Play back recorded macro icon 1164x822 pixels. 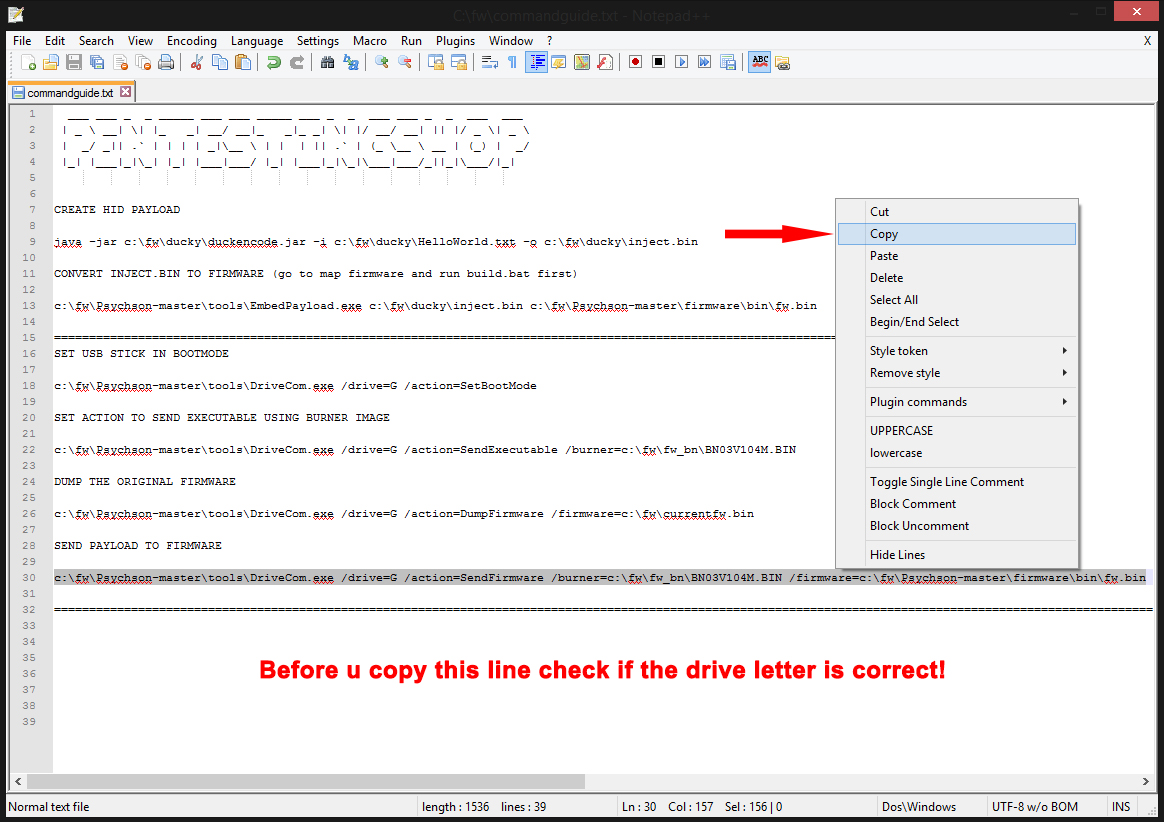[x=681, y=62]
